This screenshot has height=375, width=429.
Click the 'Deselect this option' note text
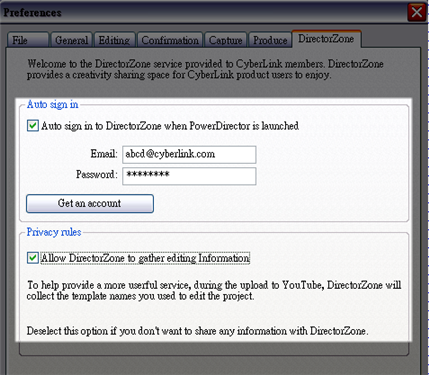pos(197,331)
